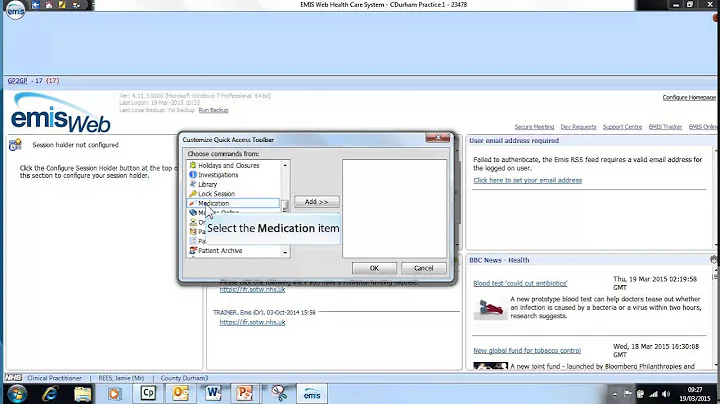Click the user-switch icon in quick access toolbar
This screenshot has width=720, height=404.
76,5
